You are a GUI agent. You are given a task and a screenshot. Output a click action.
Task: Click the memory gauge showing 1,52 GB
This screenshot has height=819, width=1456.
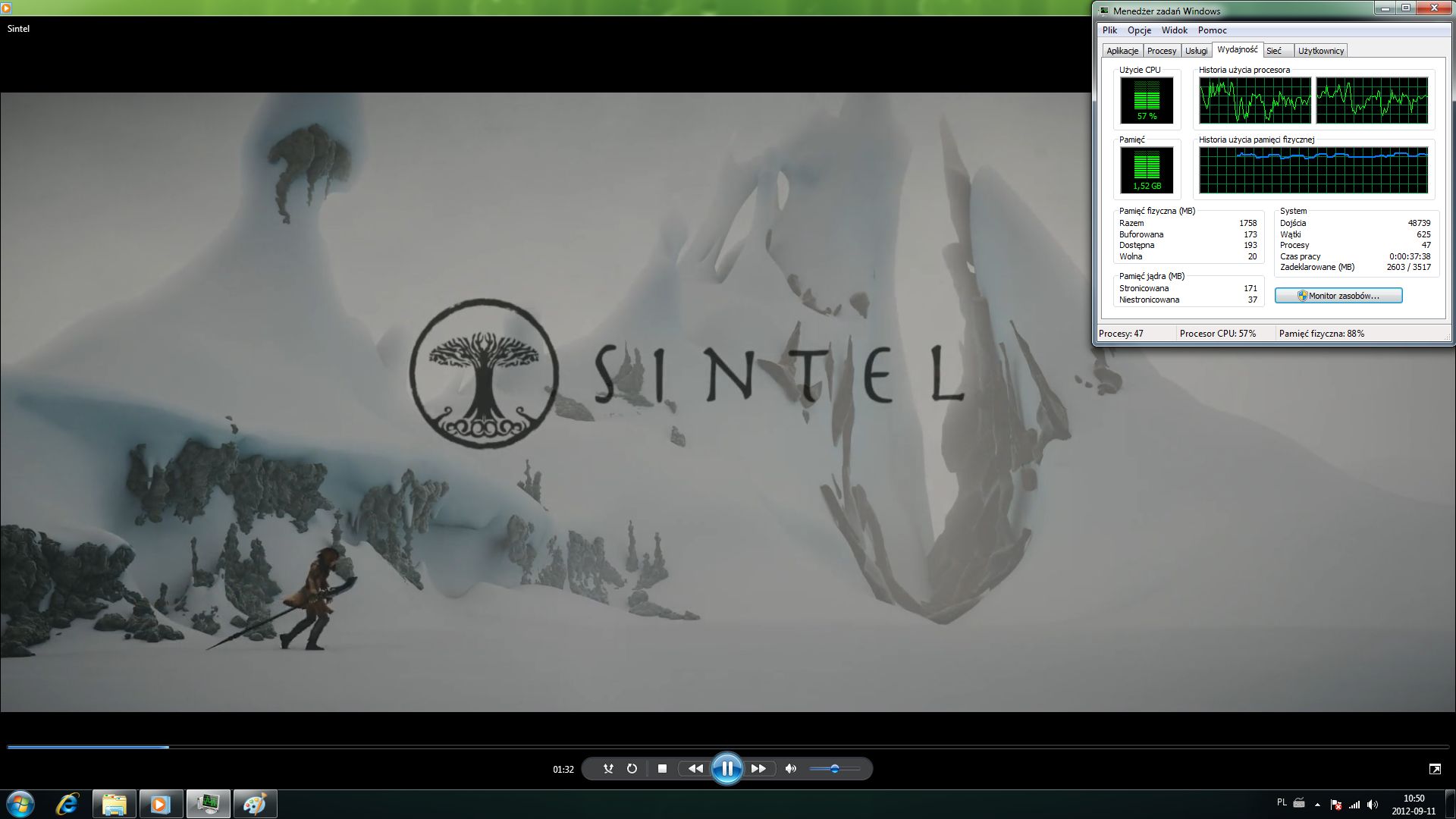tap(1147, 170)
